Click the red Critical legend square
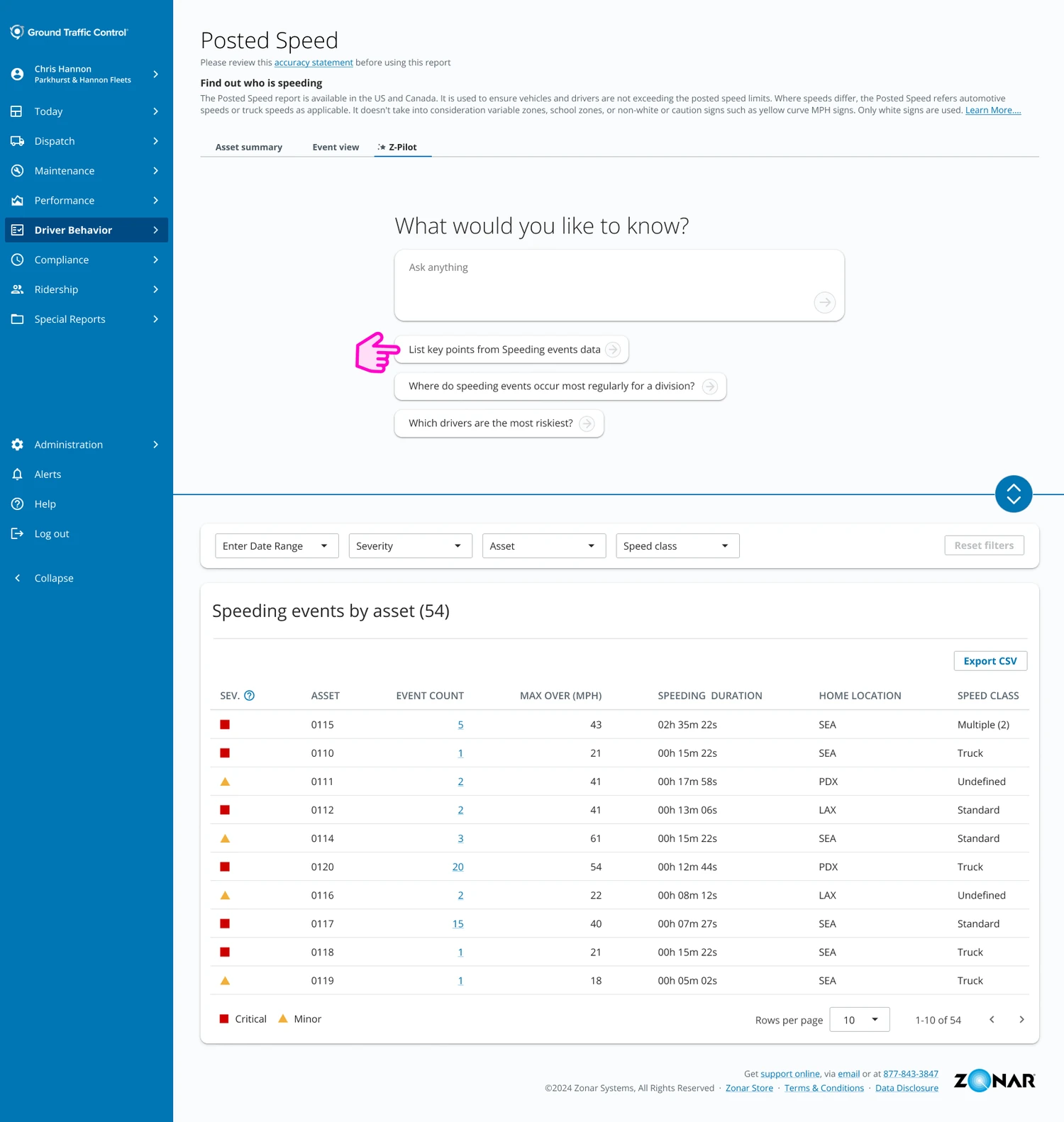Screen dimensions: 1064x1122 224,1018
